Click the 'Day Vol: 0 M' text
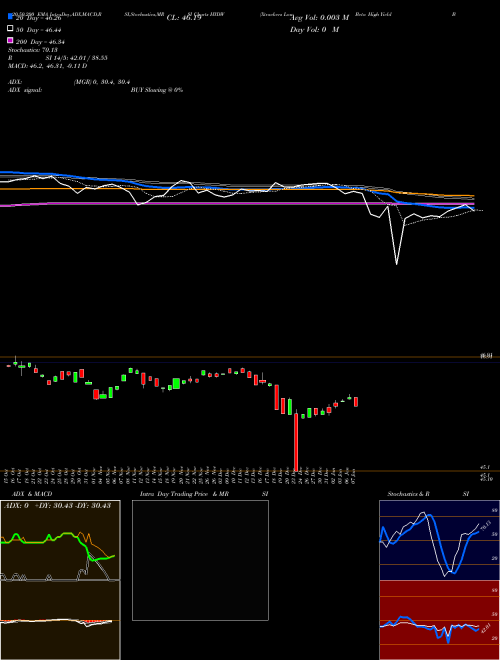This screenshot has height=660, width=500. [x=314, y=29]
